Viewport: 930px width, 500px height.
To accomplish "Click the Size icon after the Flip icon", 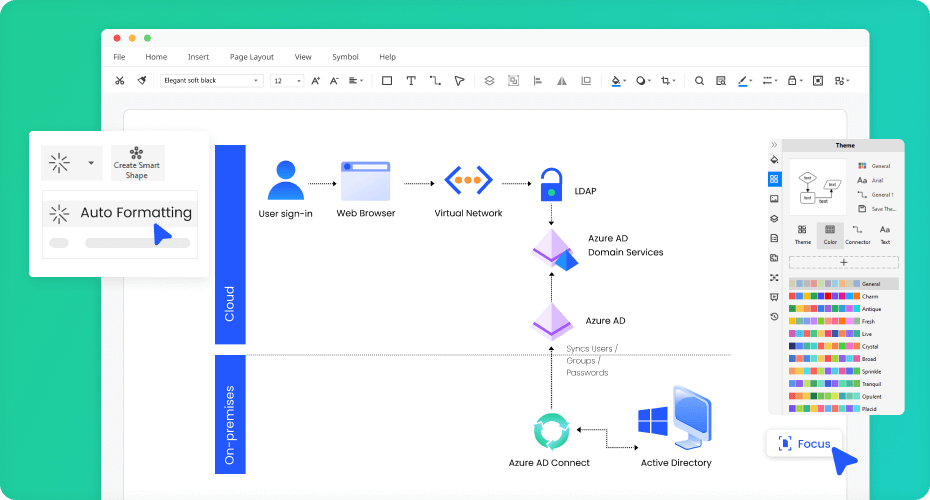I will (586, 81).
